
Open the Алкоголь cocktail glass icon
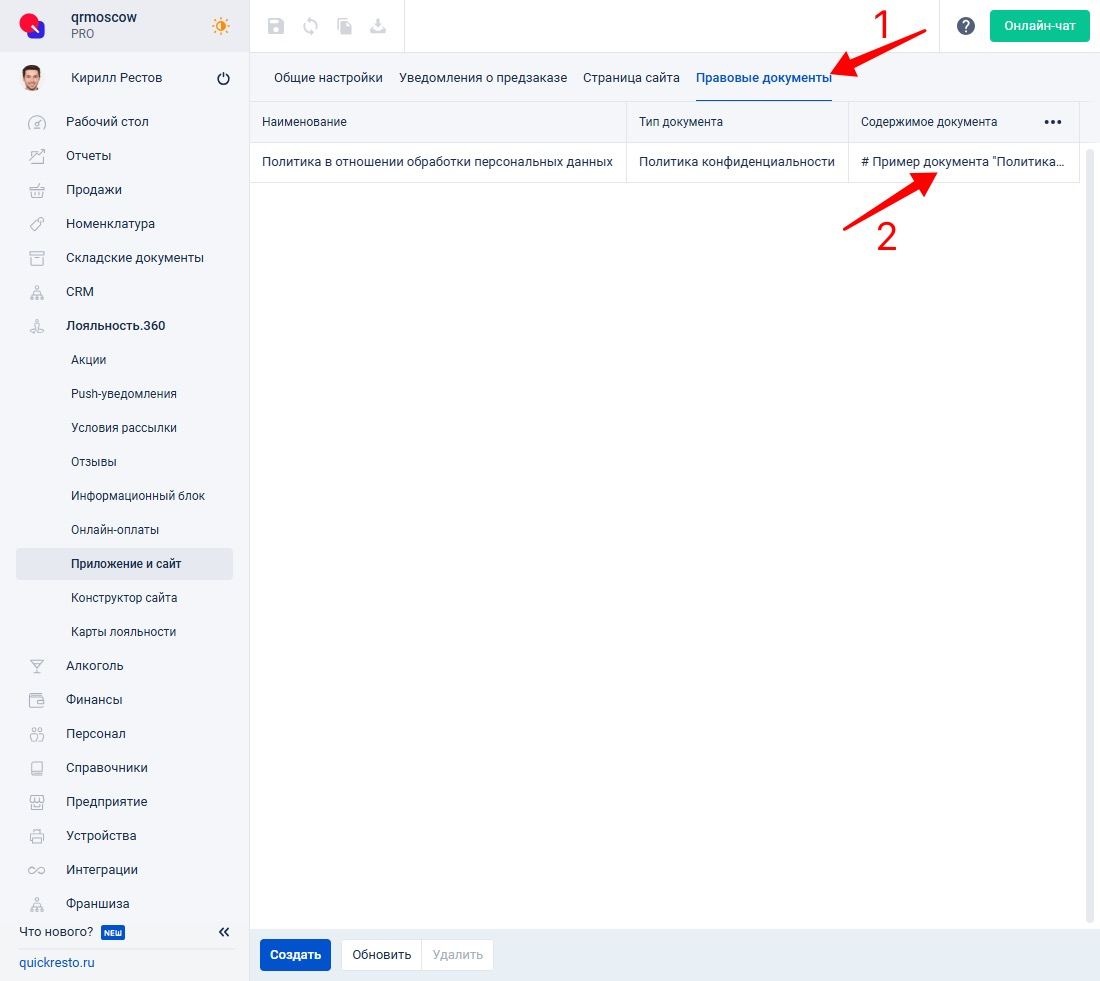coord(37,666)
